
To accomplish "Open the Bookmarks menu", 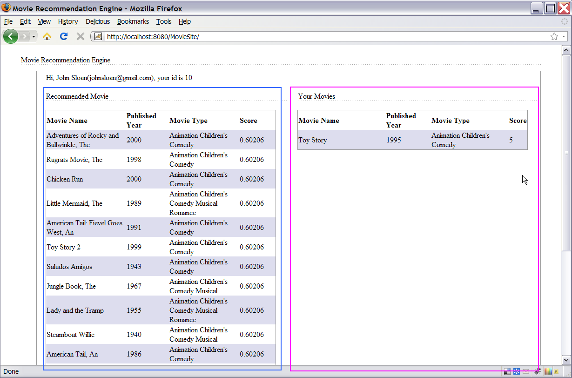I will (x=133, y=22).
